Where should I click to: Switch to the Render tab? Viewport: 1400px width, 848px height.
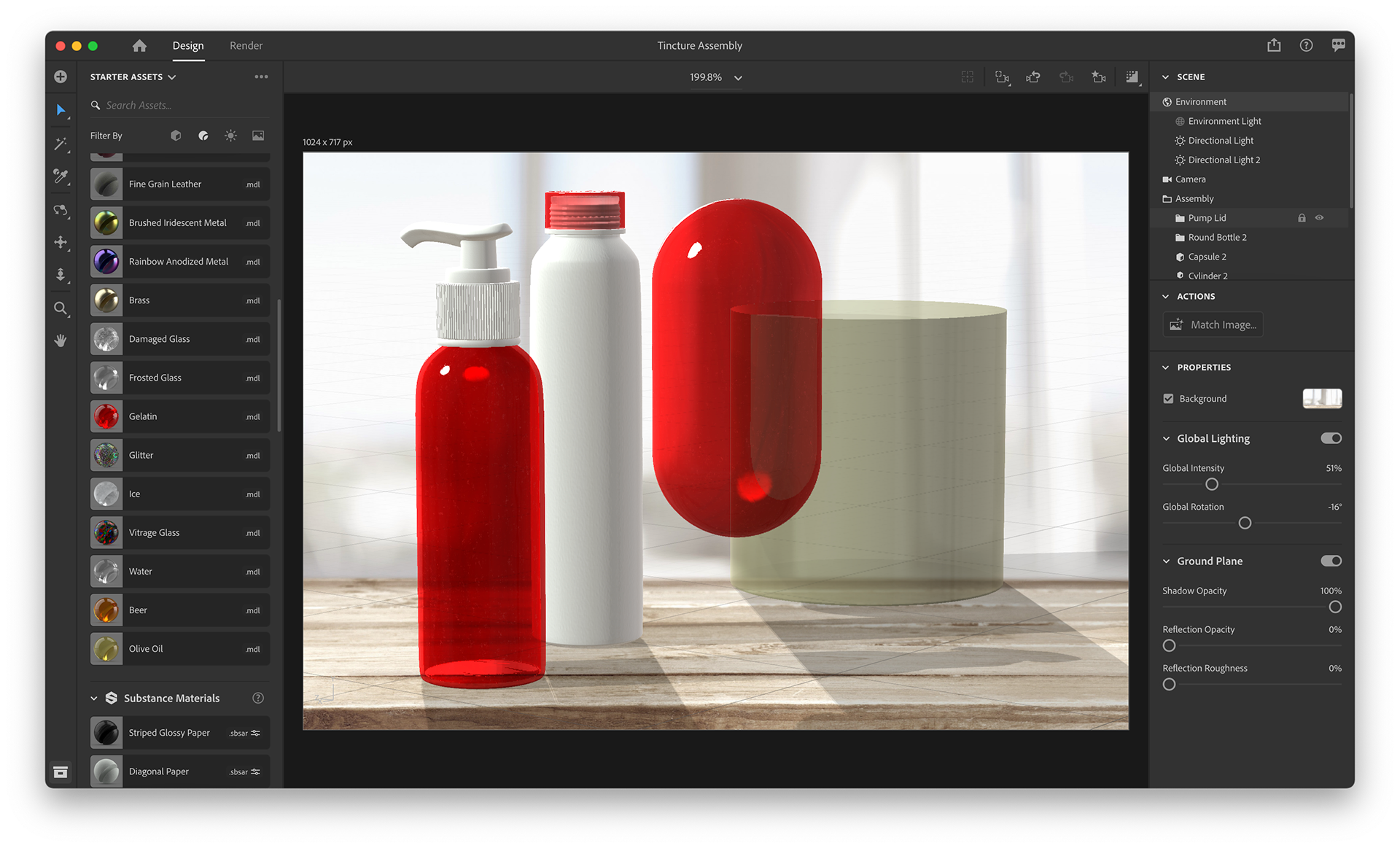click(246, 46)
